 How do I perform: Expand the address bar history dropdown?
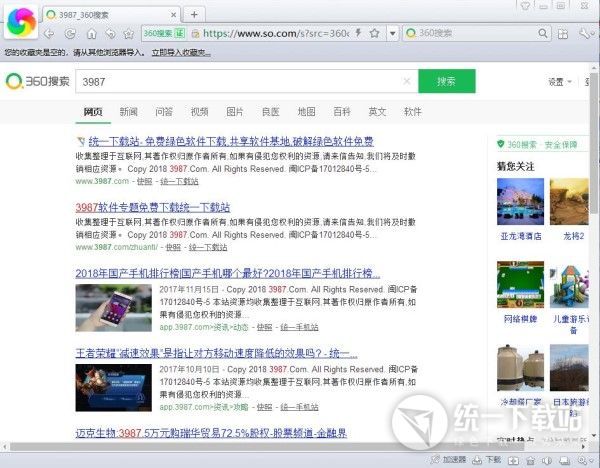(x=392, y=33)
